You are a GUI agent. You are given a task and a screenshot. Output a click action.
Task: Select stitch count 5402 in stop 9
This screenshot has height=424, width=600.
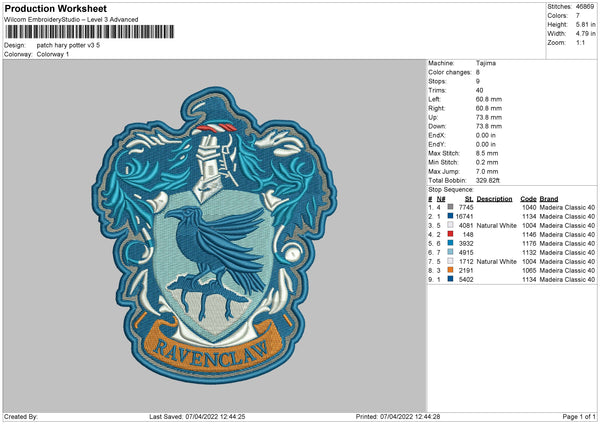pyautogui.click(x=466, y=279)
